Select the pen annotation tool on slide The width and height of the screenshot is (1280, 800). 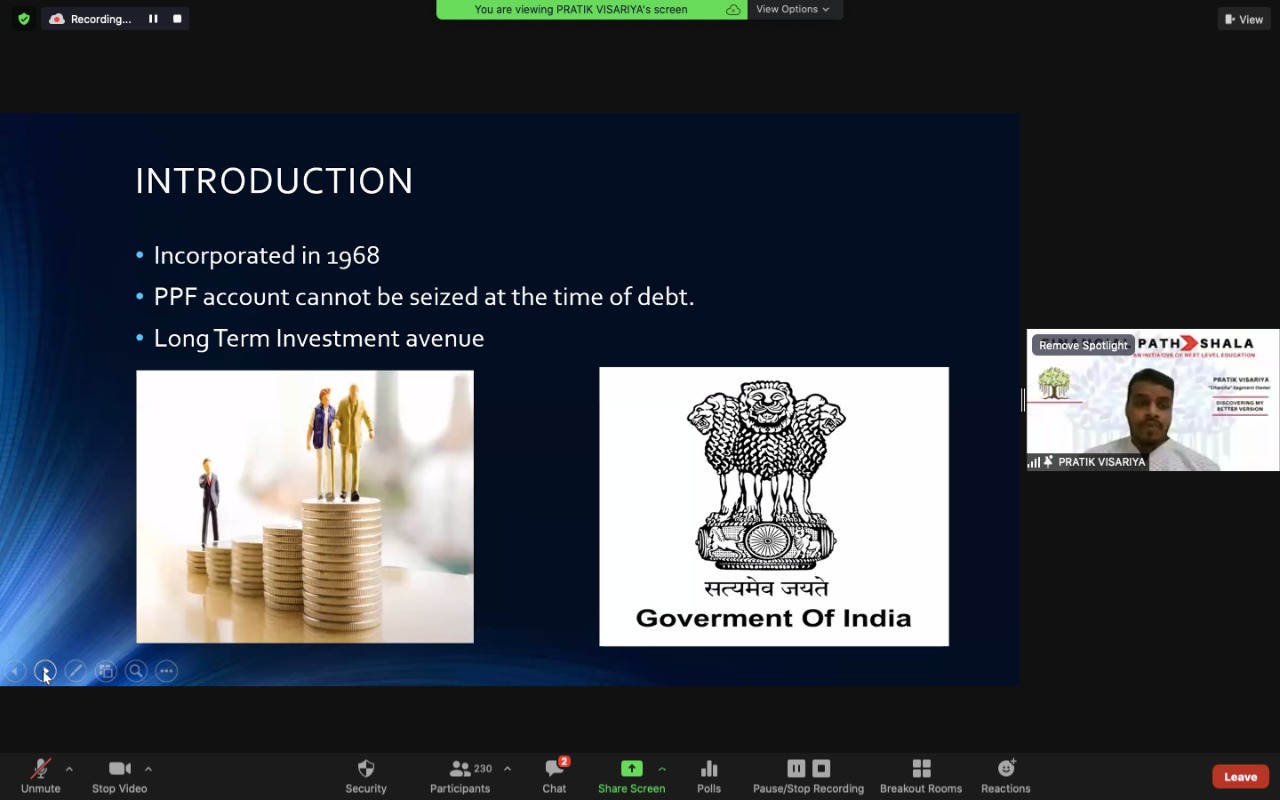pyautogui.click(x=75, y=672)
